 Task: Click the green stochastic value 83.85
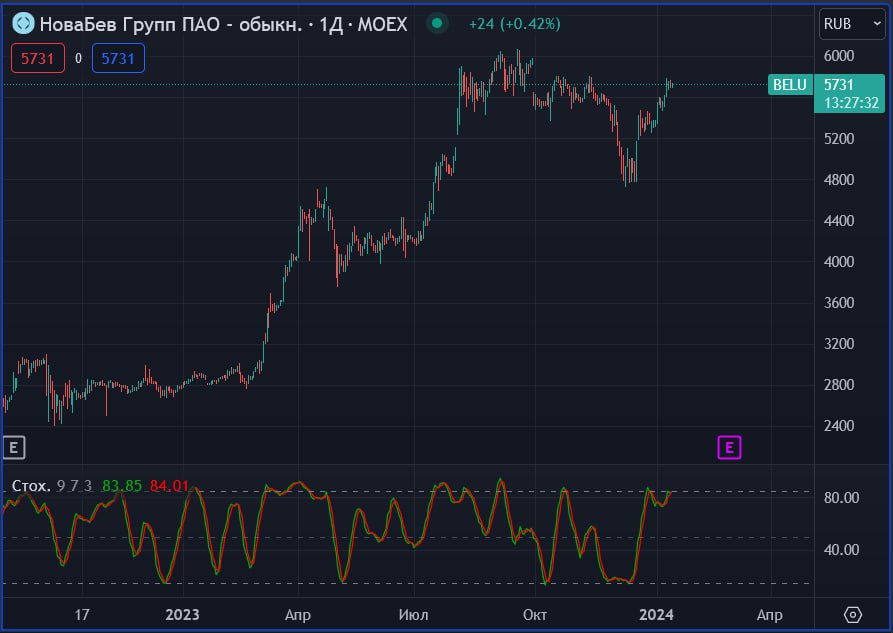coord(122,485)
